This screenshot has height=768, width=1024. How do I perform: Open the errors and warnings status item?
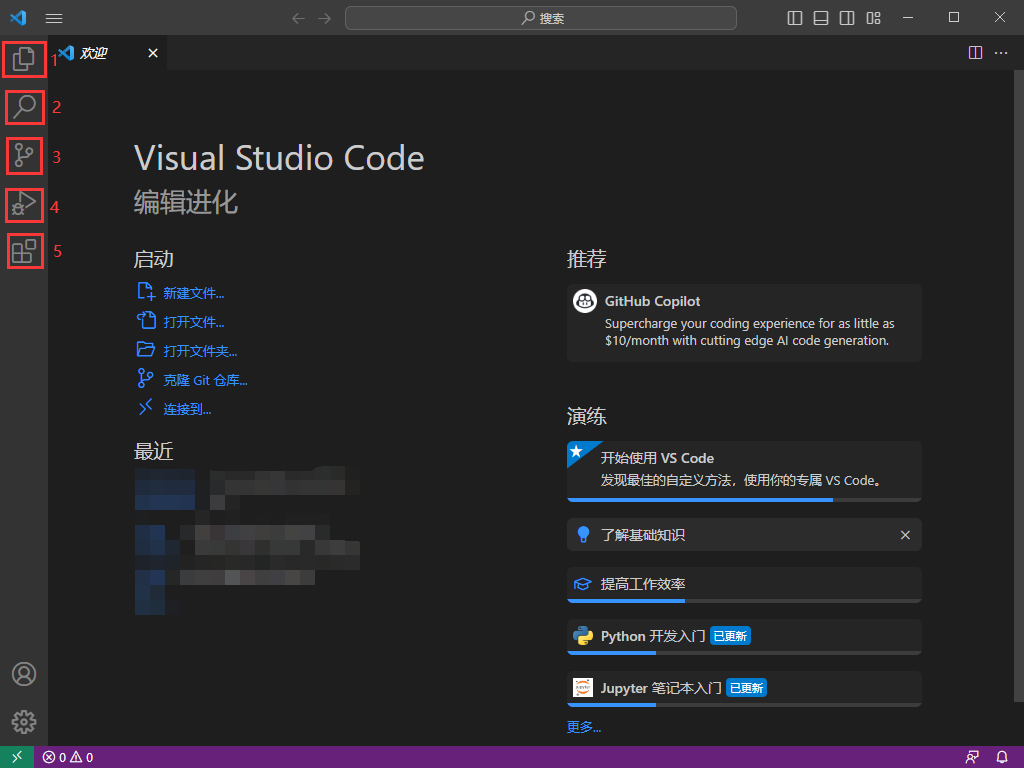68,757
